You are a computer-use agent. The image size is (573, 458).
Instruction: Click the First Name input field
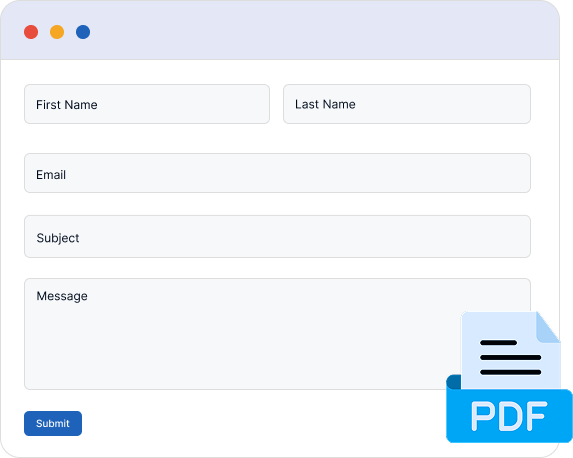point(147,104)
